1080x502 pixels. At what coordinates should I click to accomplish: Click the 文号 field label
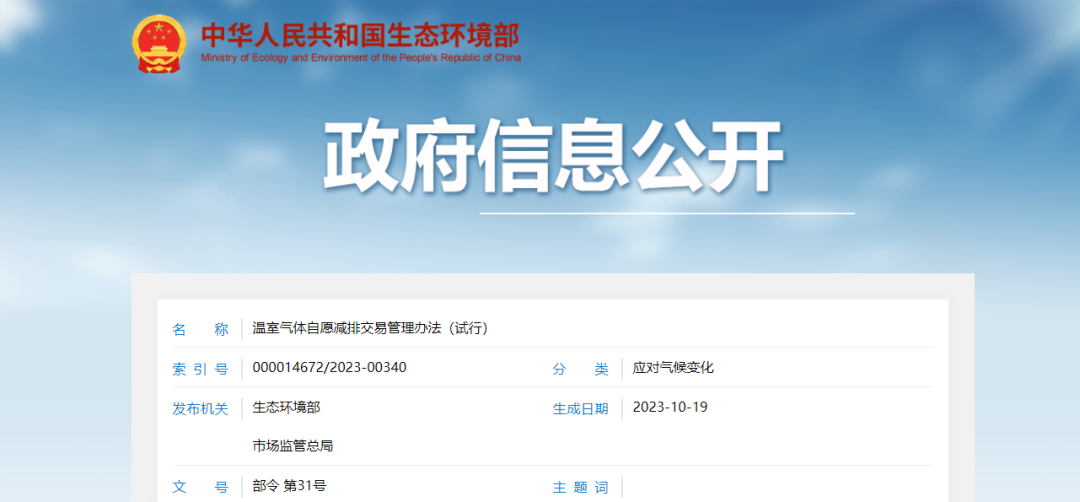coord(200,488)
